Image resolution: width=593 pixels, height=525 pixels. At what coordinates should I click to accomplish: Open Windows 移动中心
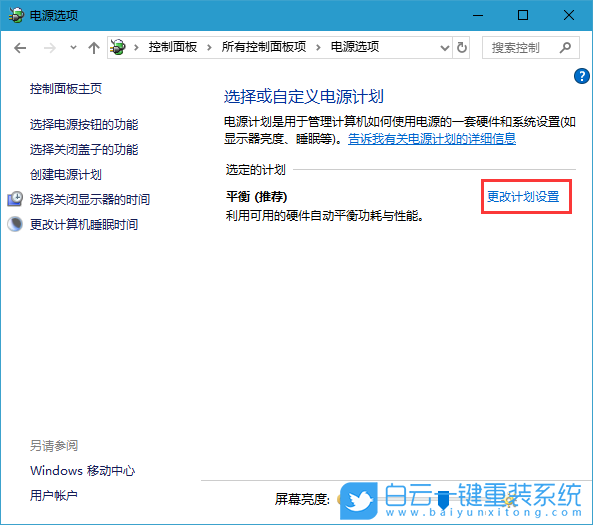(82, 471)
